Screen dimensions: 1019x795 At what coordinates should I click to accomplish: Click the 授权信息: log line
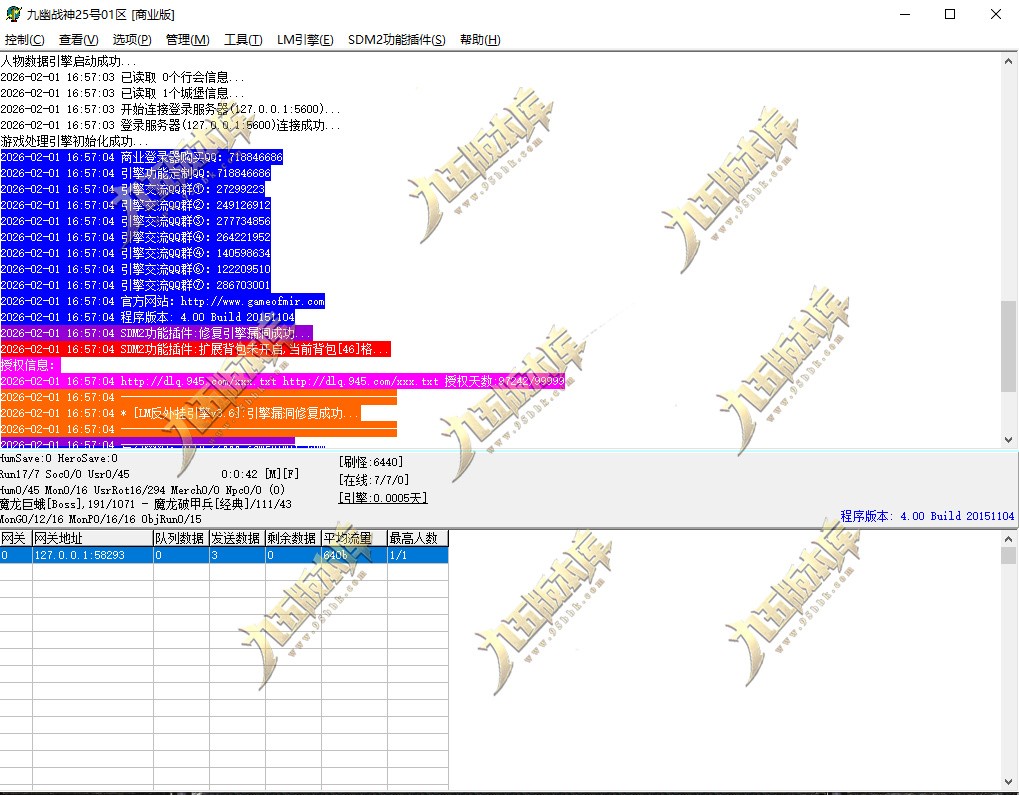(30, 365)
